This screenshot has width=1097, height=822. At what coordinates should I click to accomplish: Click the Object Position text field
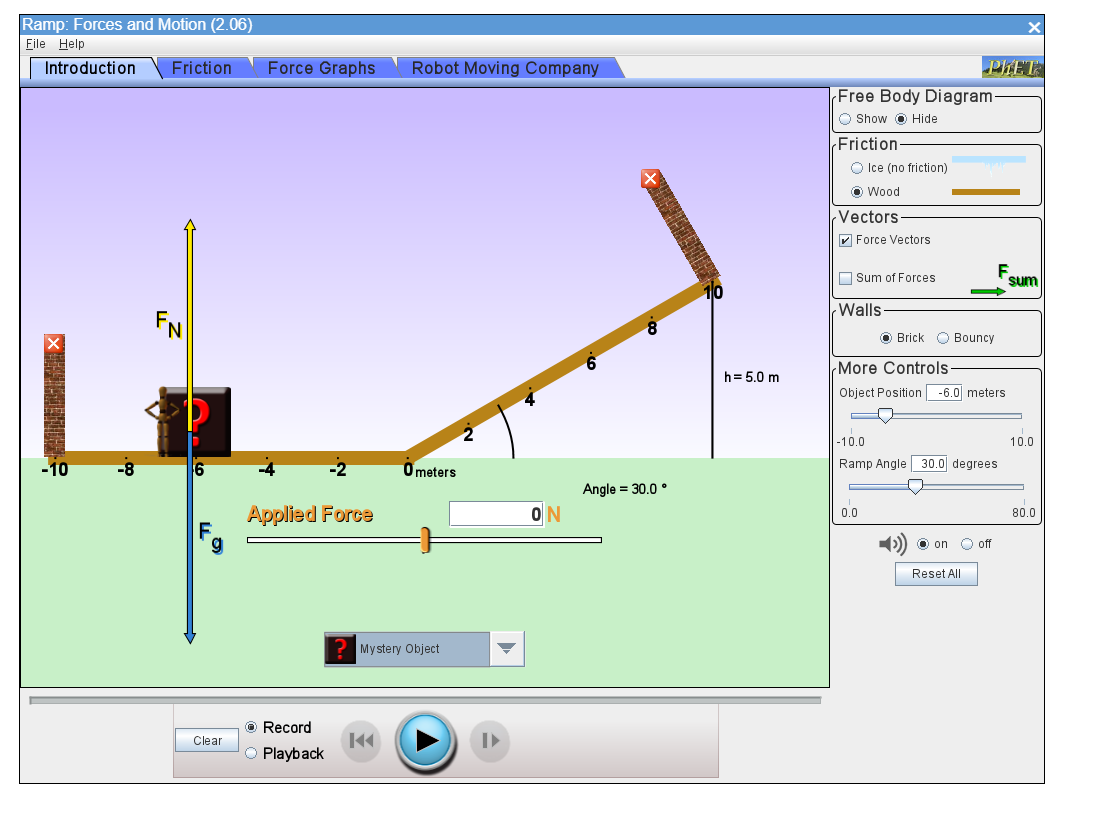pos(944,393)
